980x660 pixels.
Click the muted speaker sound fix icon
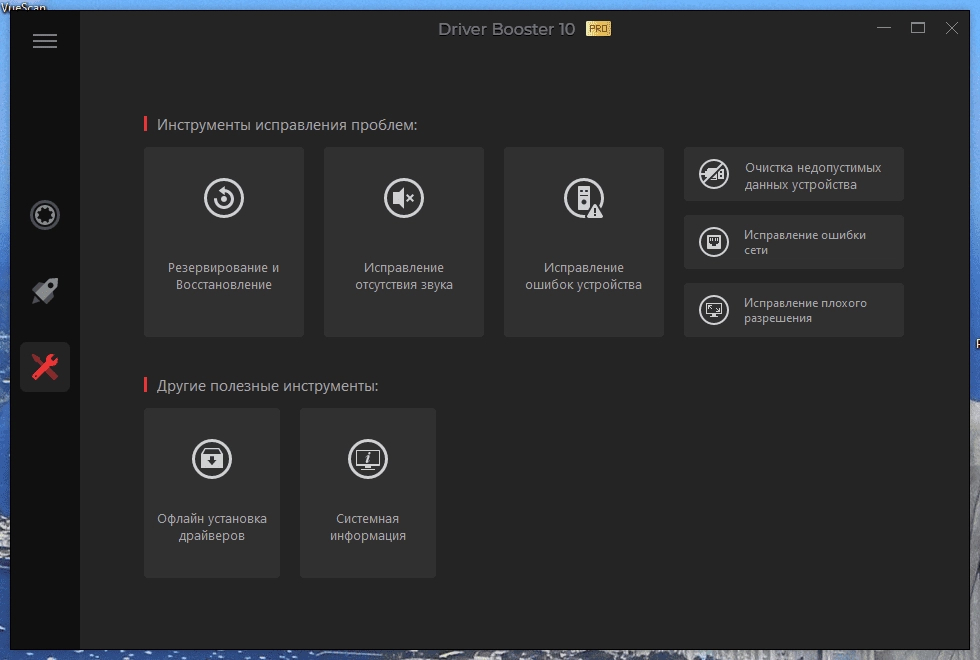[x=404, y=198]
